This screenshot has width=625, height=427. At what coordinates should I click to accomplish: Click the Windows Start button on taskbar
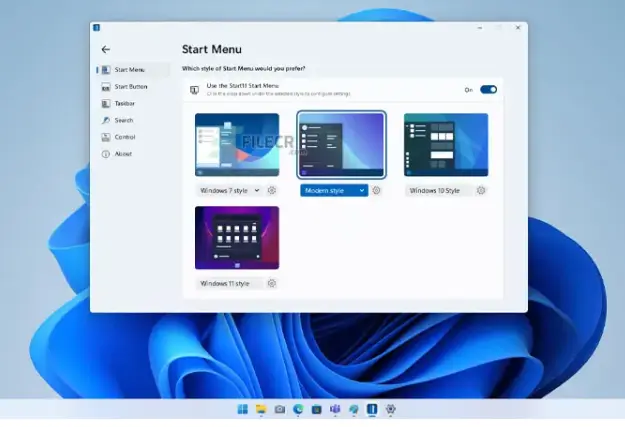coord(242,410)
